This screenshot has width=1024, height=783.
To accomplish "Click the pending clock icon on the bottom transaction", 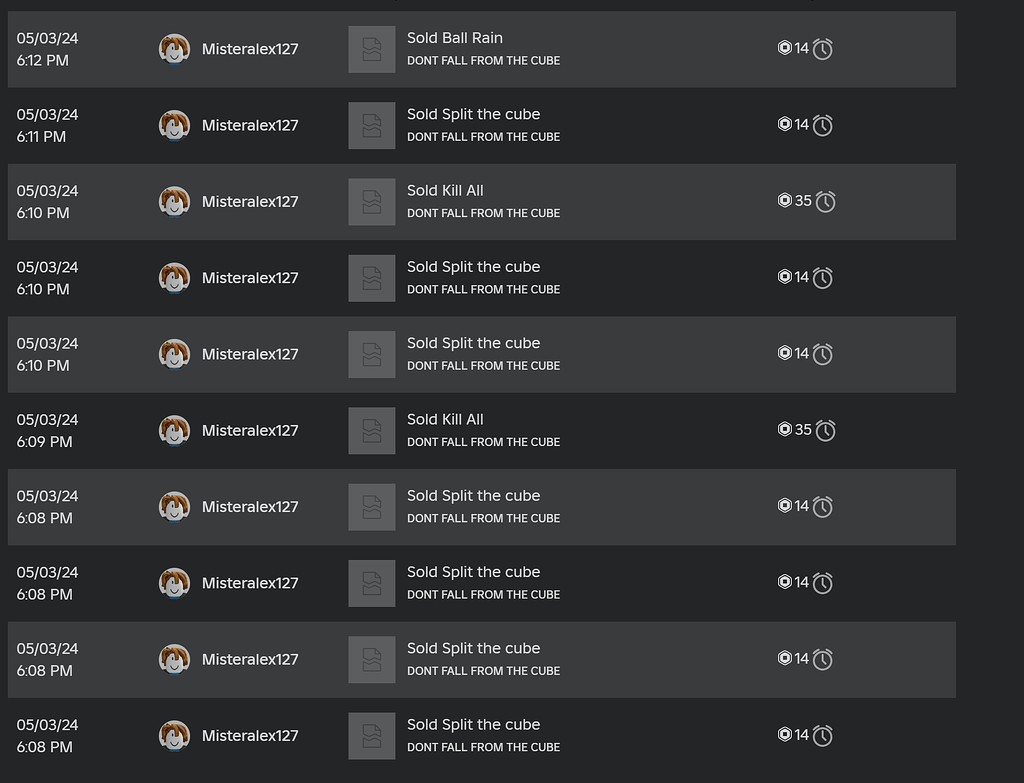I will click(x=822, y=735).
